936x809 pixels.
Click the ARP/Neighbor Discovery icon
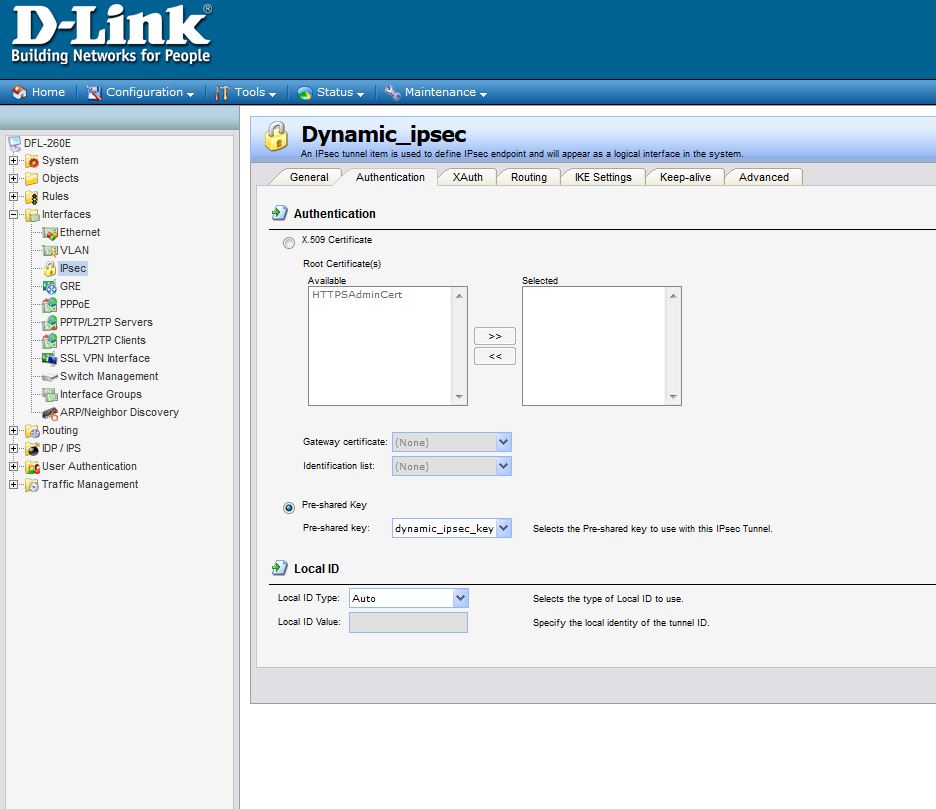click(x=50, y=412)
